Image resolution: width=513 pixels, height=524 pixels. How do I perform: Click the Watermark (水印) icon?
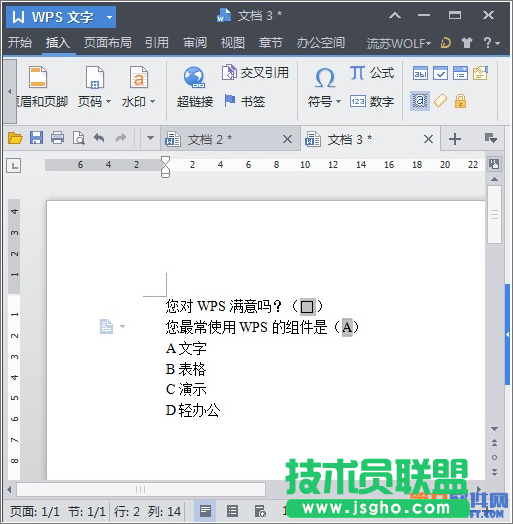click(x=138, y=78)
